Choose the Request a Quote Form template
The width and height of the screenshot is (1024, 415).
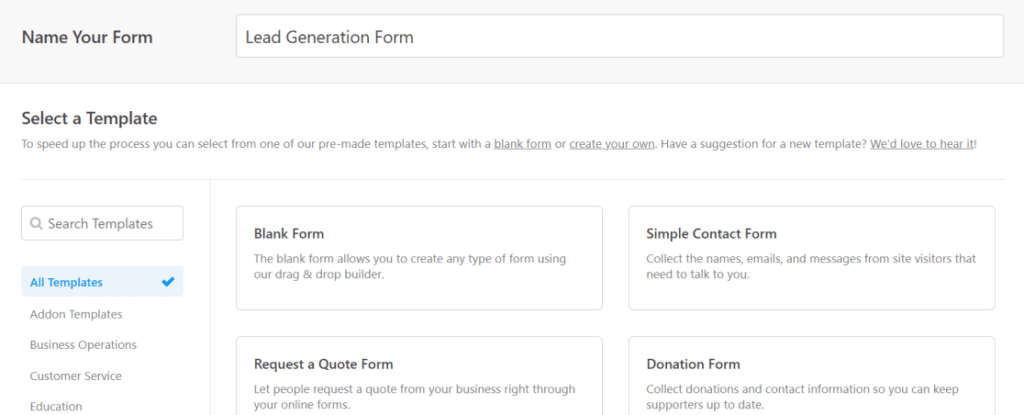pyautogui.click(x=419, y=376)
